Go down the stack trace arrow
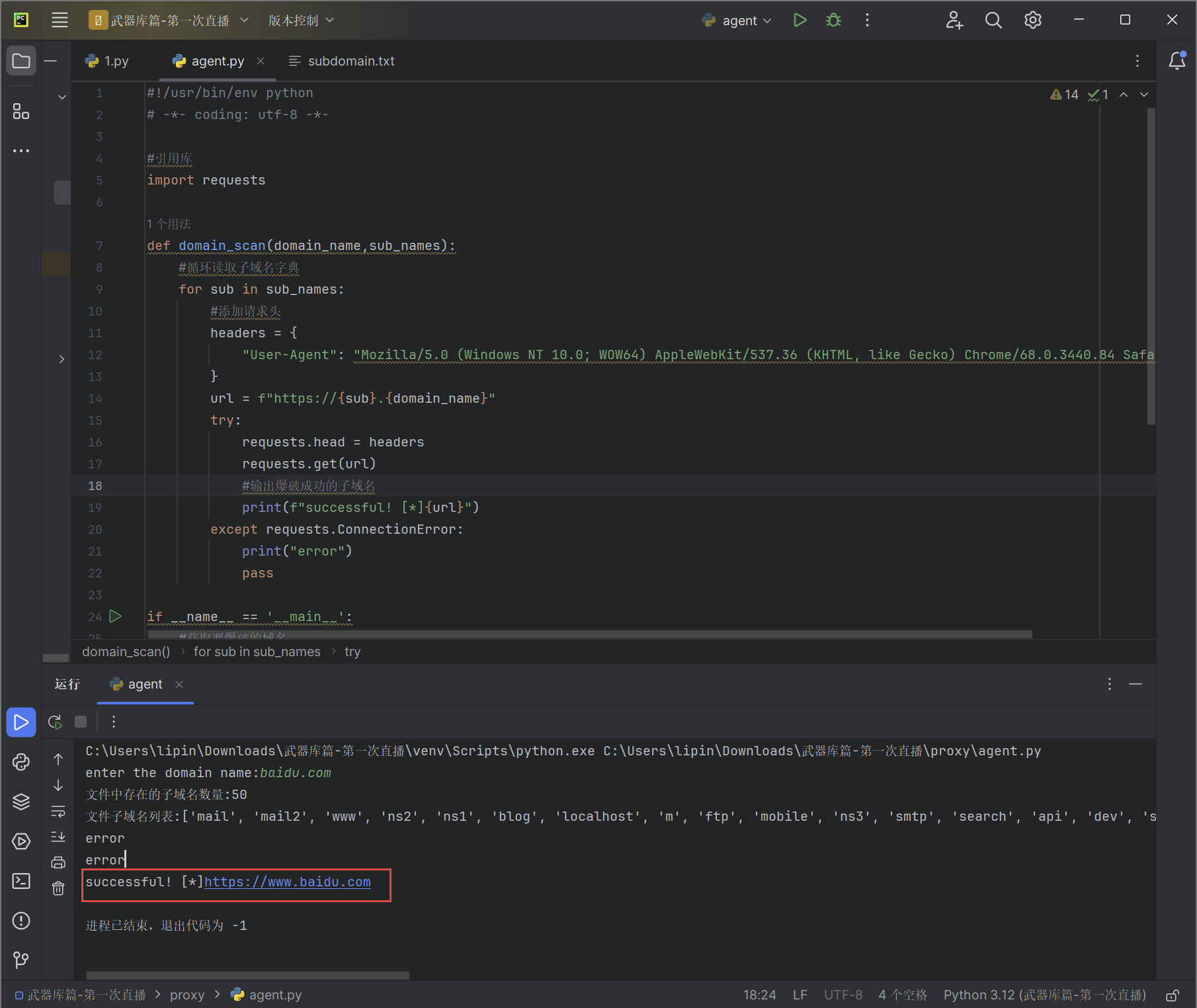 pos(58,785)
